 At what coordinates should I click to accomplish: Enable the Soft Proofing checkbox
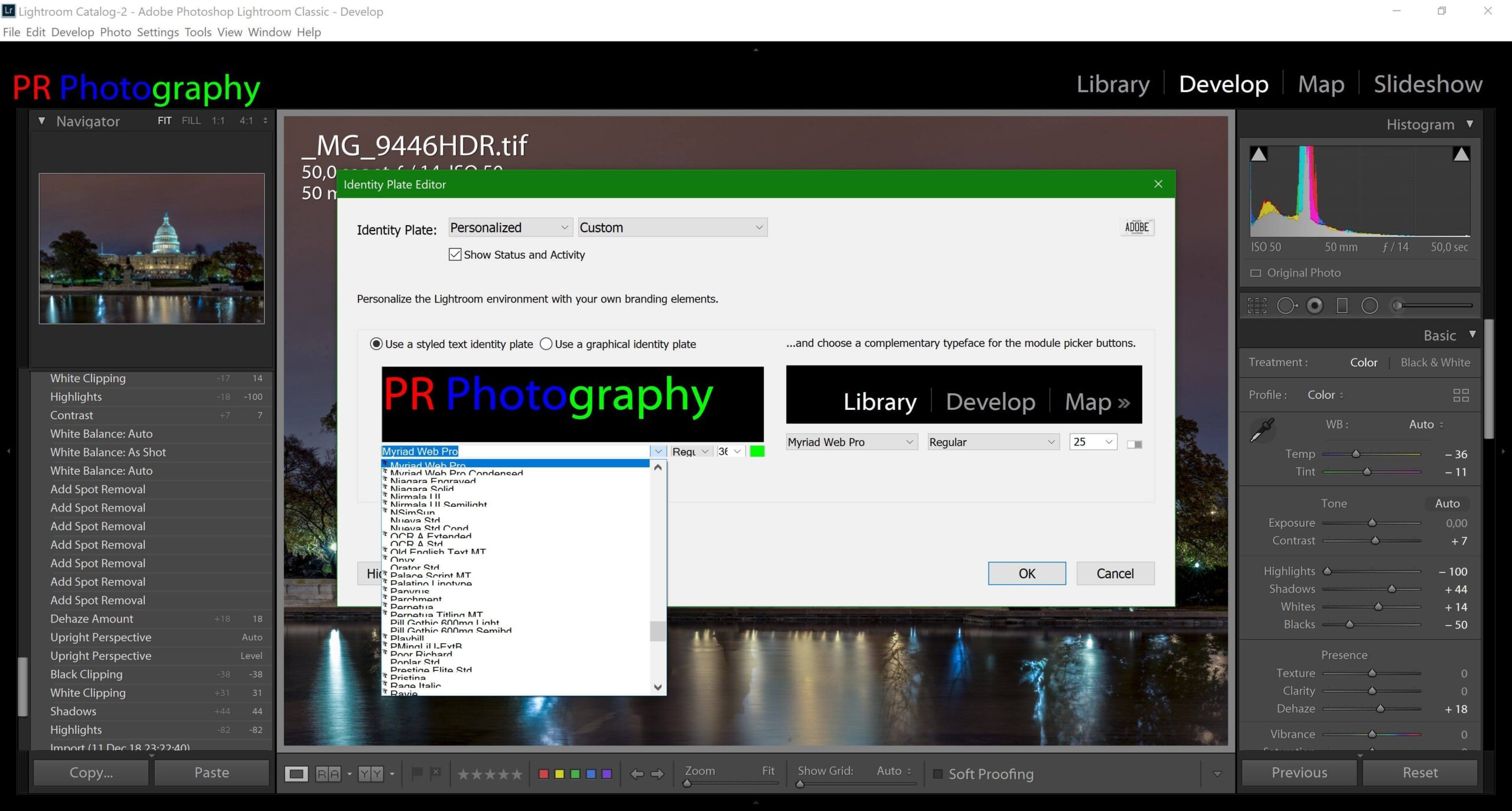(937, 774)
